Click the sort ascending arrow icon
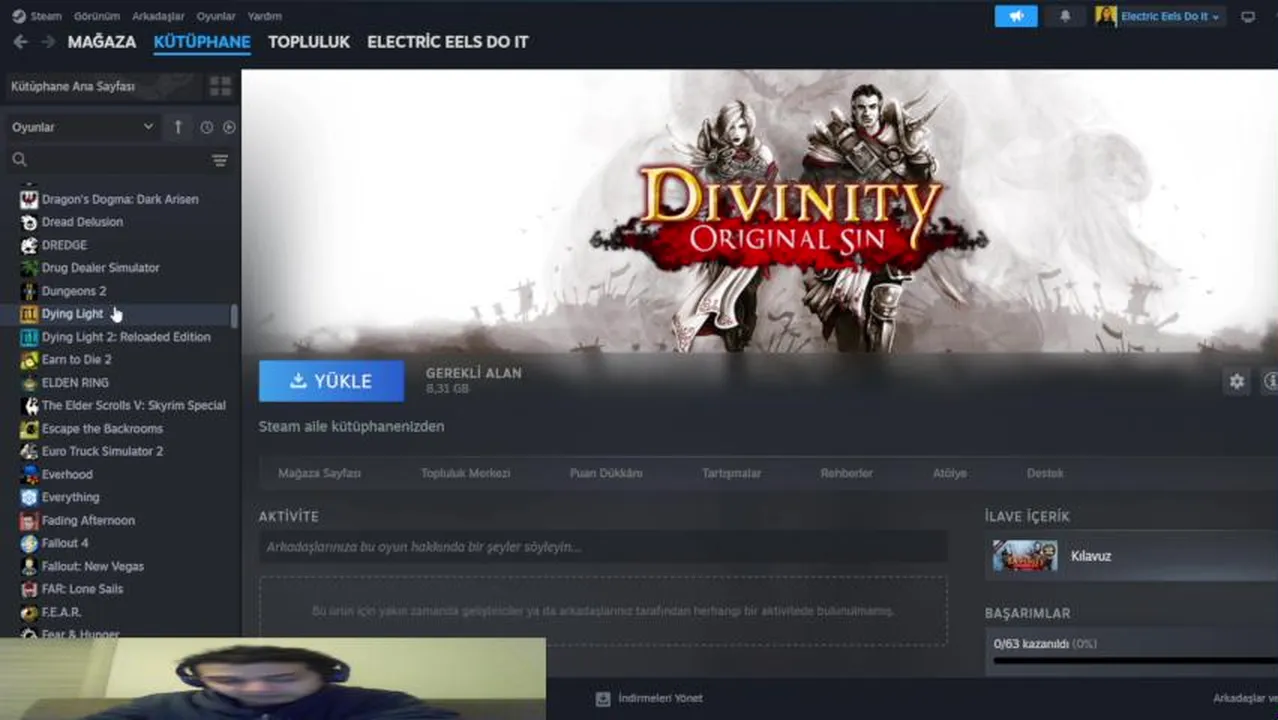The height and width of the screenshot is (720, 1278). pos(178,127)
